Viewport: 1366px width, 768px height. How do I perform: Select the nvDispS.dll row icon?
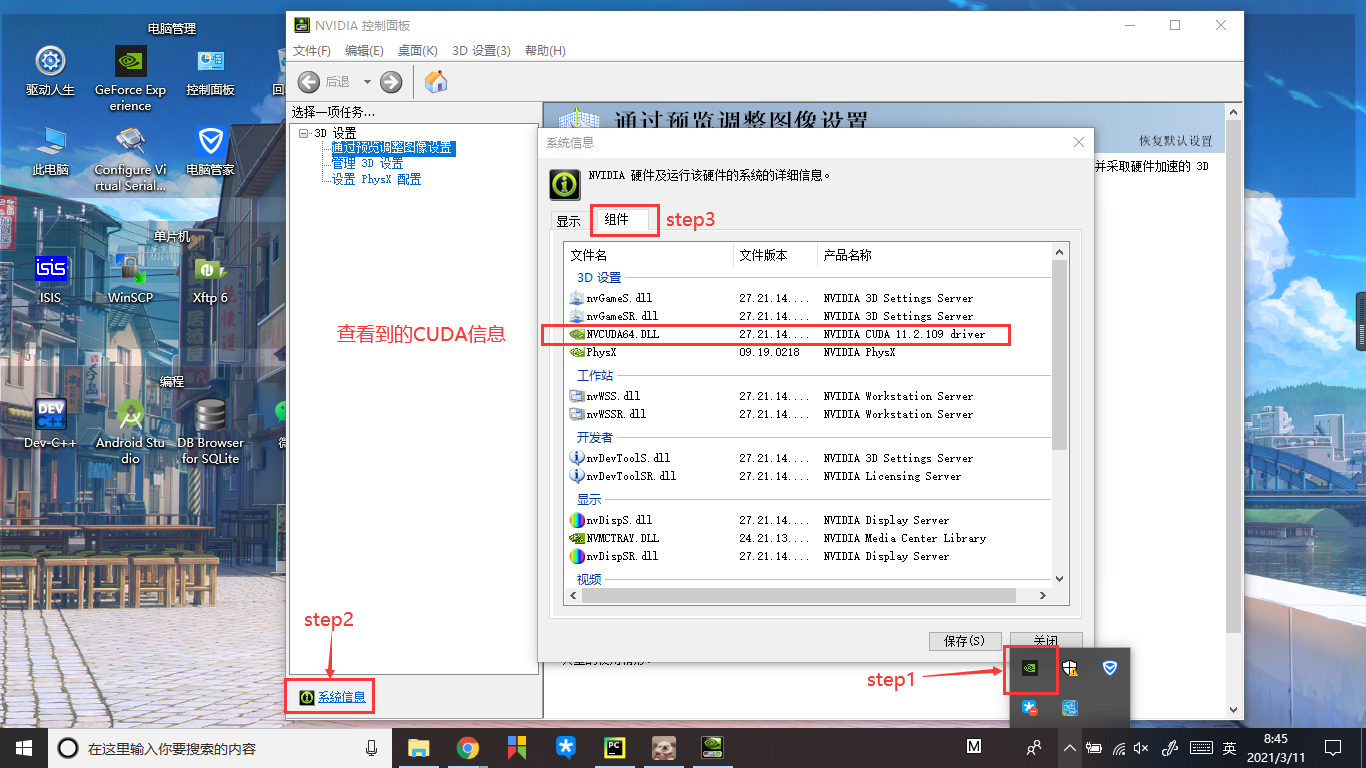point(577,520)
